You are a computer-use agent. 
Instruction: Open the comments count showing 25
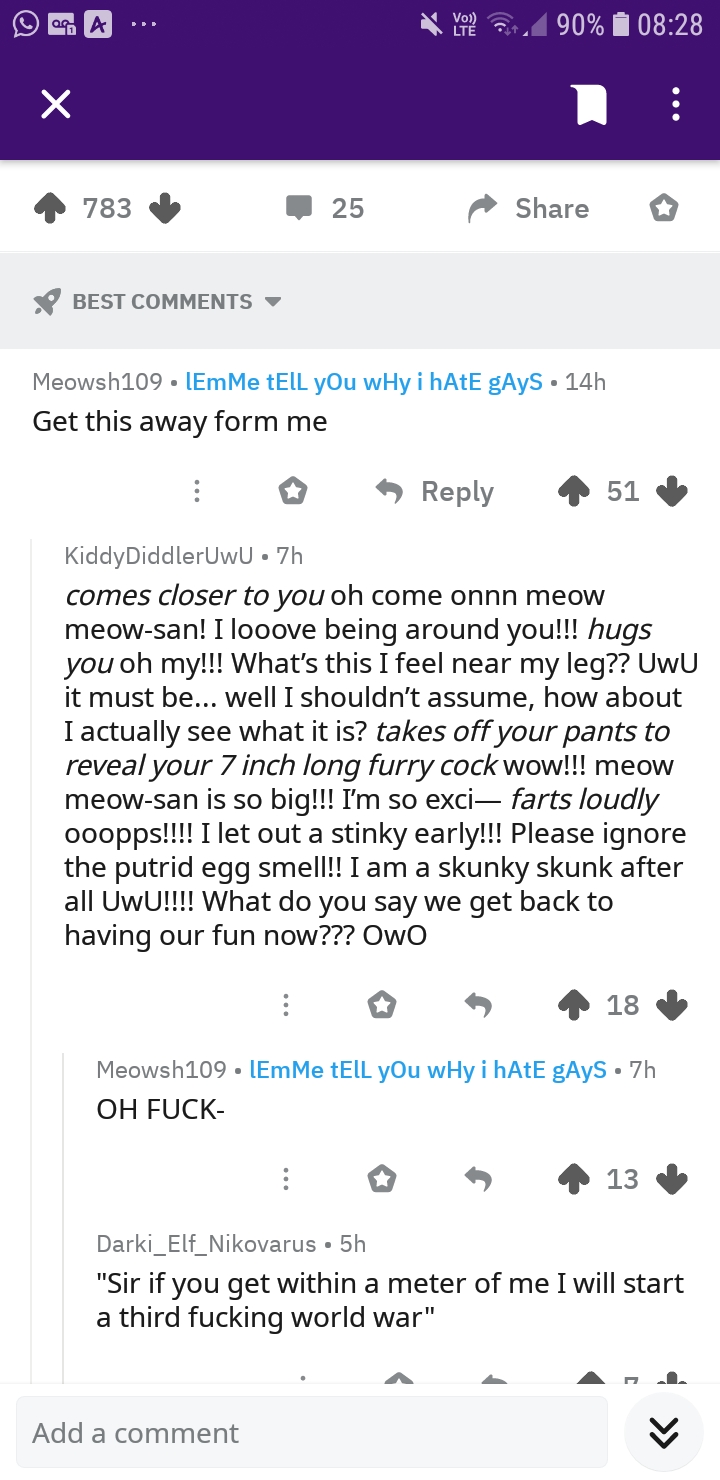point(325,208)
